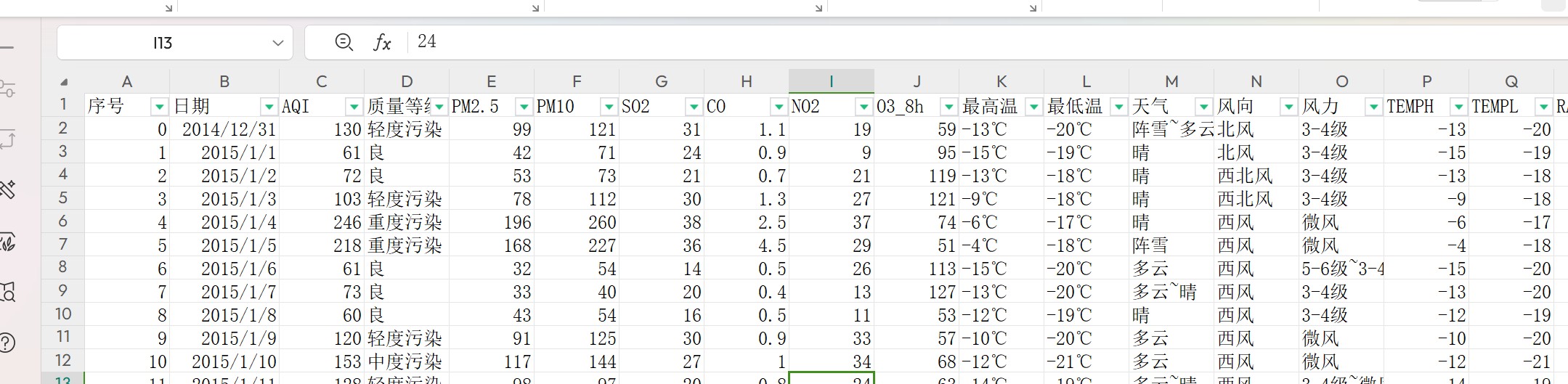
Task: Open filter dropdown for NO2 column
Action: 864,107
